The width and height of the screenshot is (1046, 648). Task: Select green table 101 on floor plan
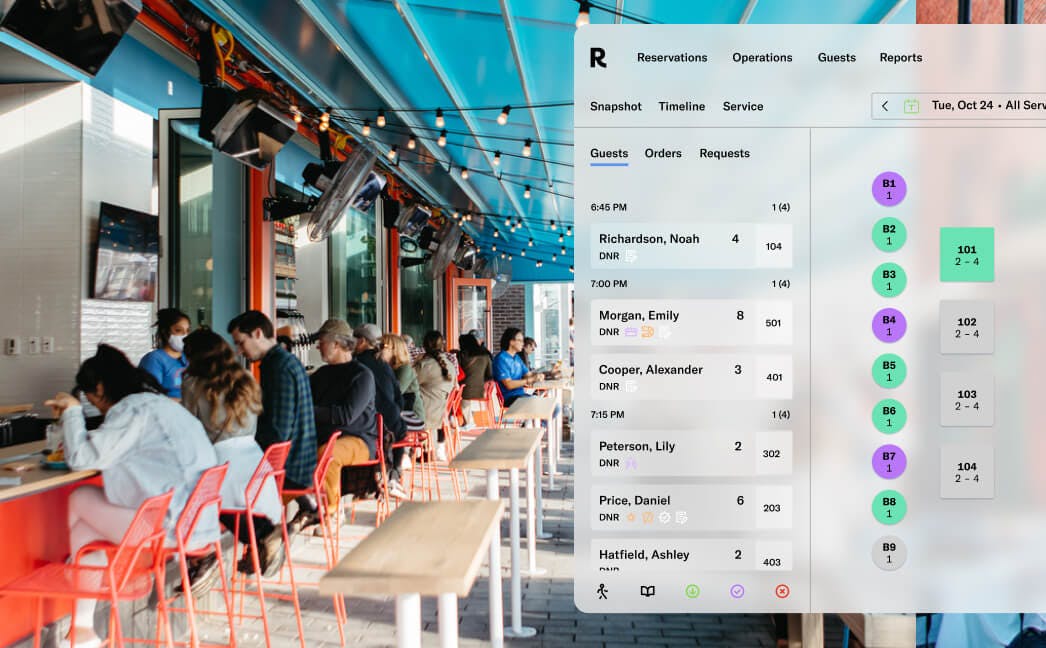[x=967, y=254]
